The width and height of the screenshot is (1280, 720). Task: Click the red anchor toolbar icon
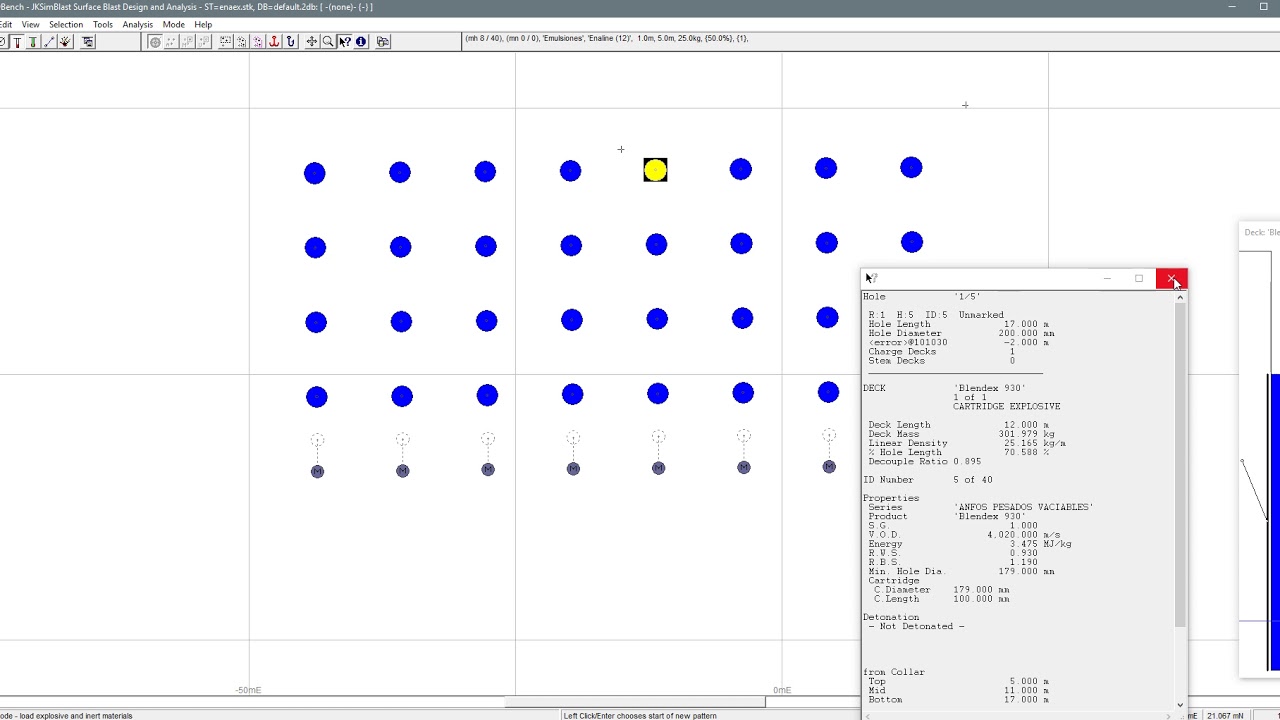(x=274, y=42)
